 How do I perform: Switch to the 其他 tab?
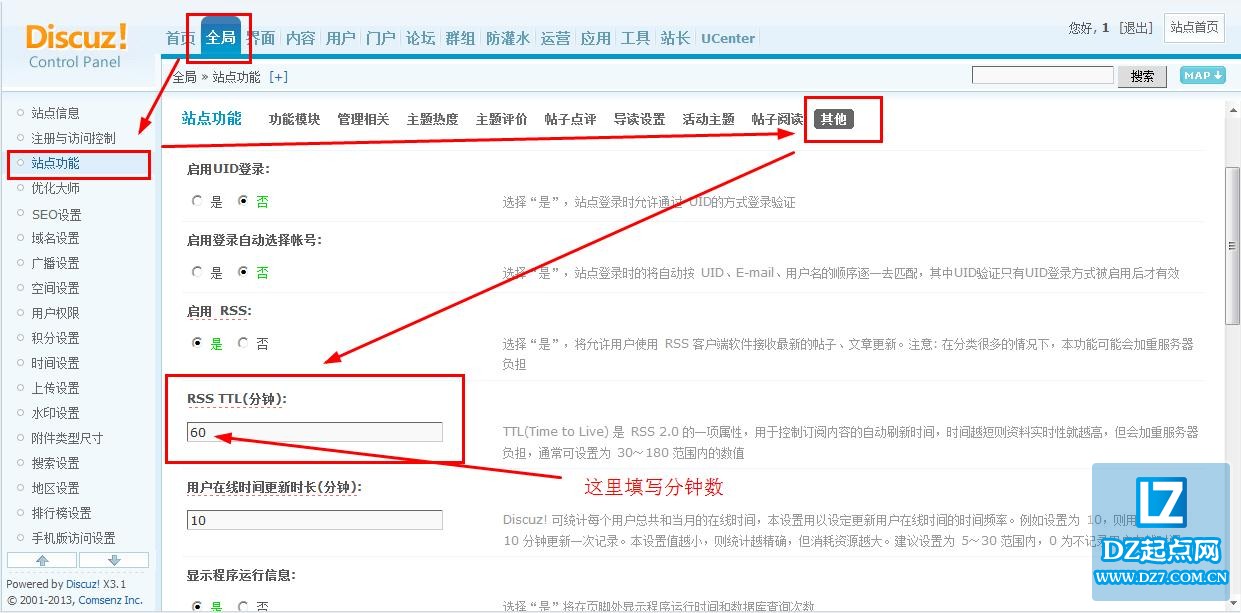[x=833, y=119]
